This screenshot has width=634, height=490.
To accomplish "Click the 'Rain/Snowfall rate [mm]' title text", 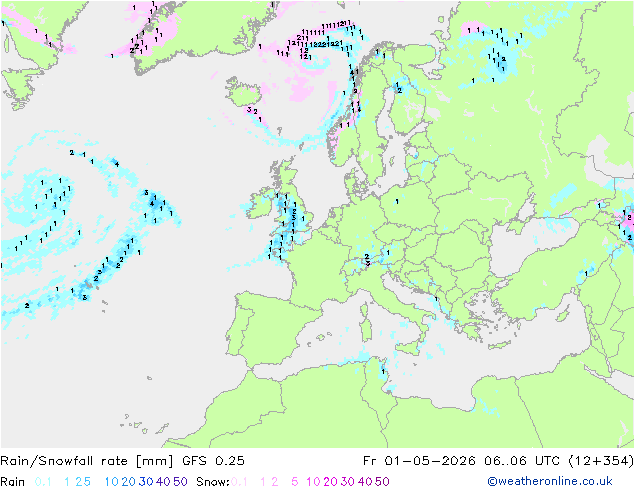I will coord(87,461).
